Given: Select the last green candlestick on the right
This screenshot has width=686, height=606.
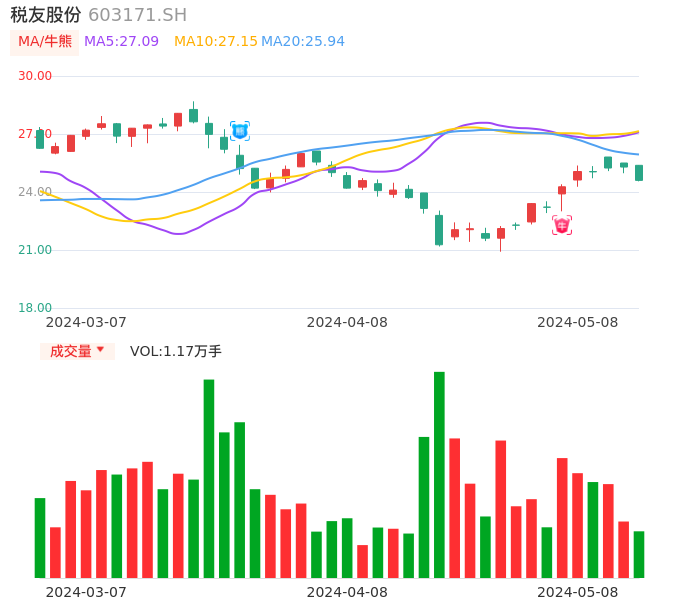Looking at the screenshot, I should click(639, 173).
